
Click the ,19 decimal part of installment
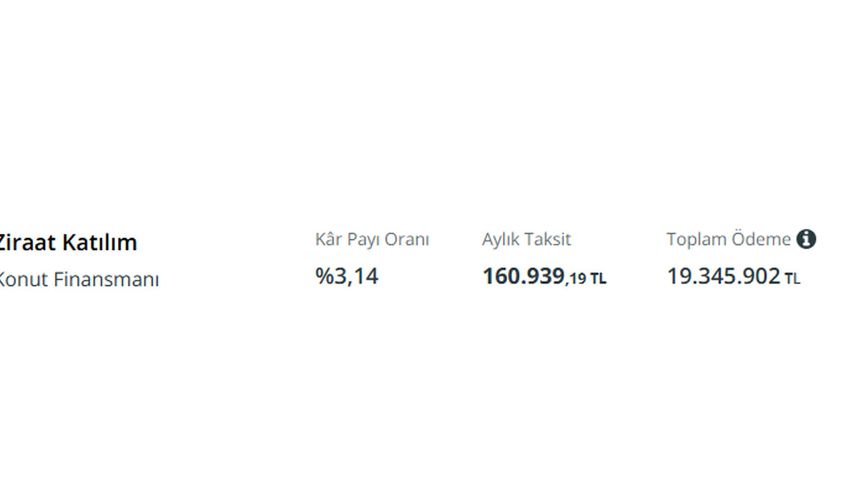[576, 279]
